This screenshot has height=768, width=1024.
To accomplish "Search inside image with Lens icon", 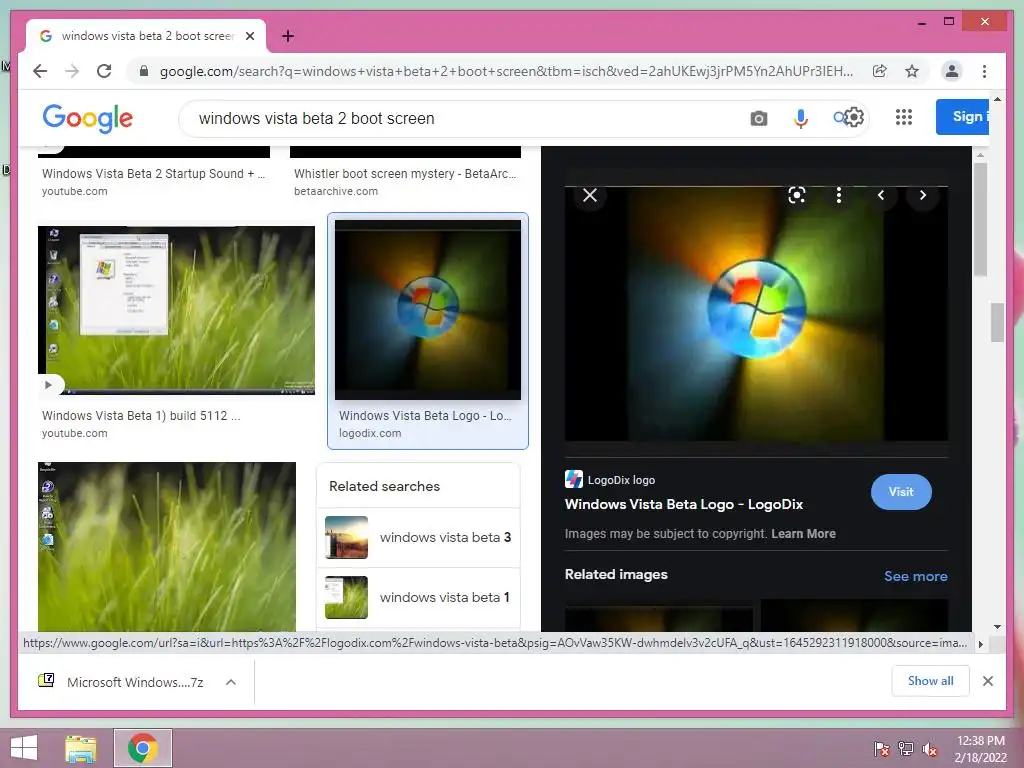I will pyautogui.click(x=797, y=195).
